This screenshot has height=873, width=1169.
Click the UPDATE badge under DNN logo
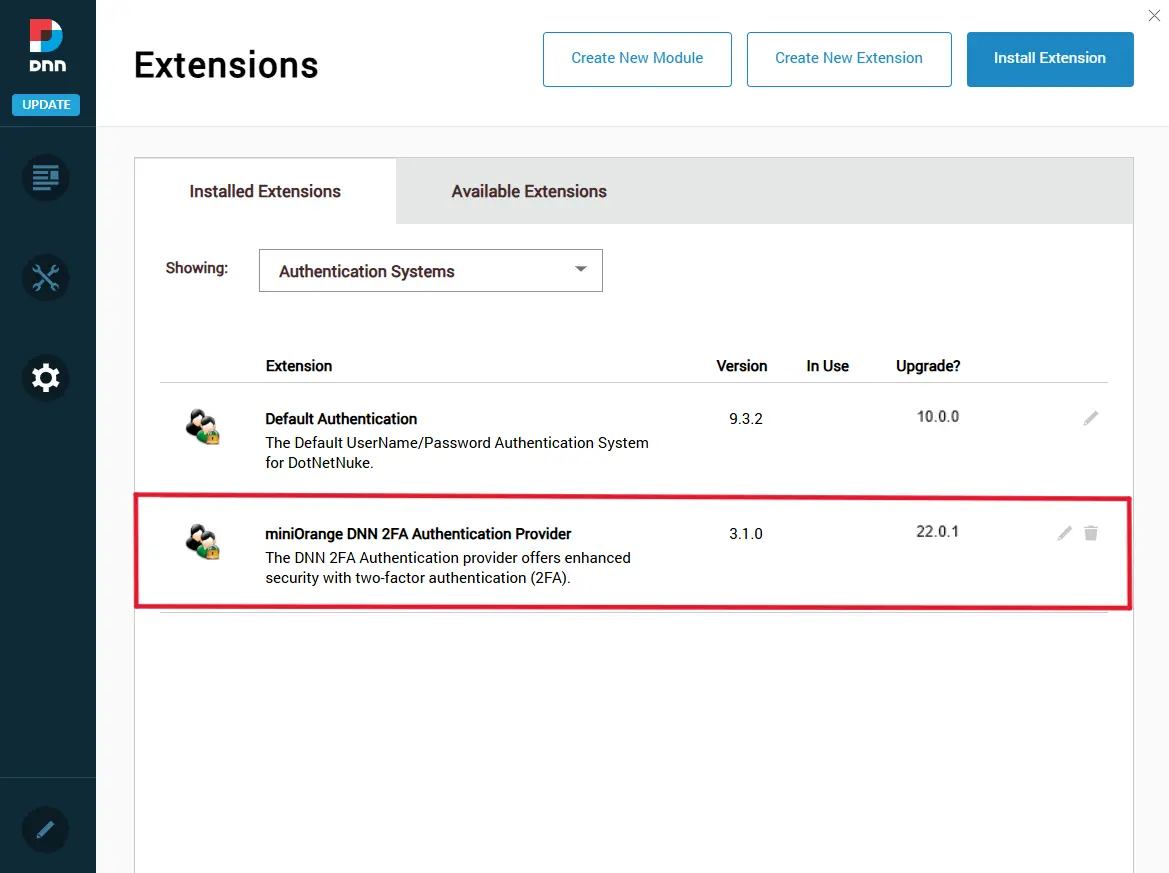point(46,104)
